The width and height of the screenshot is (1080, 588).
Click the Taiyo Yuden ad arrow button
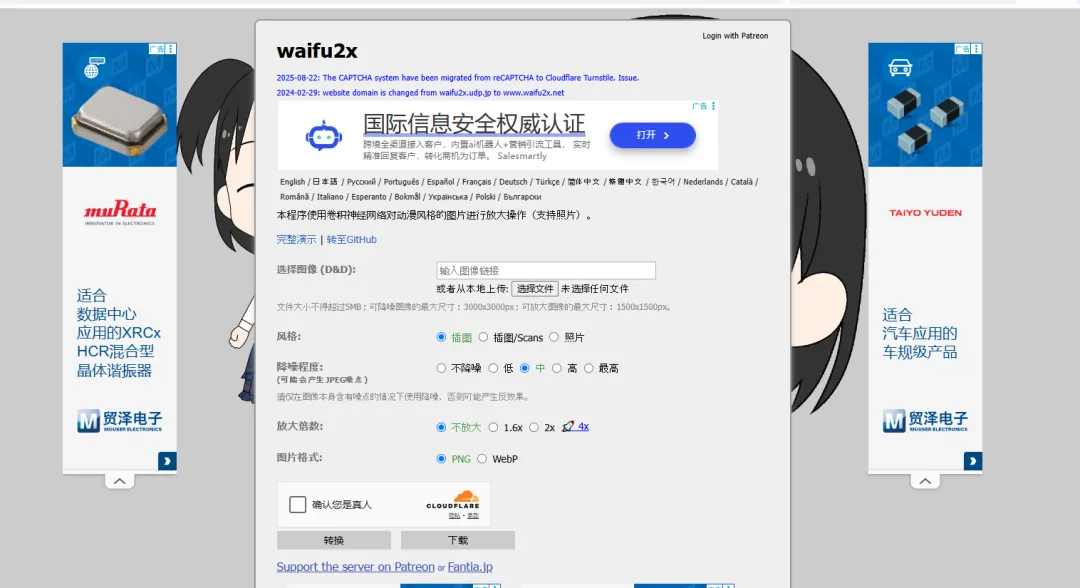click(973, 461)
